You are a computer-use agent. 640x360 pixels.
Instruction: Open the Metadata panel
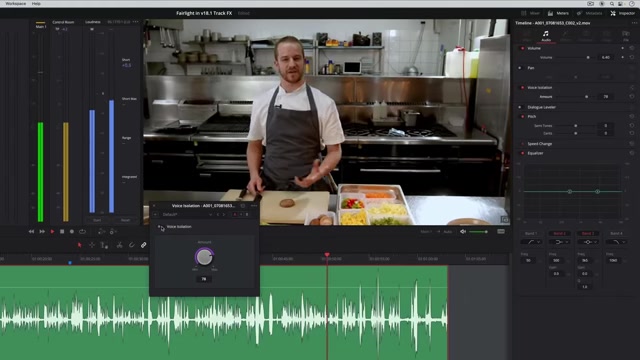click(x=589, y=13)
